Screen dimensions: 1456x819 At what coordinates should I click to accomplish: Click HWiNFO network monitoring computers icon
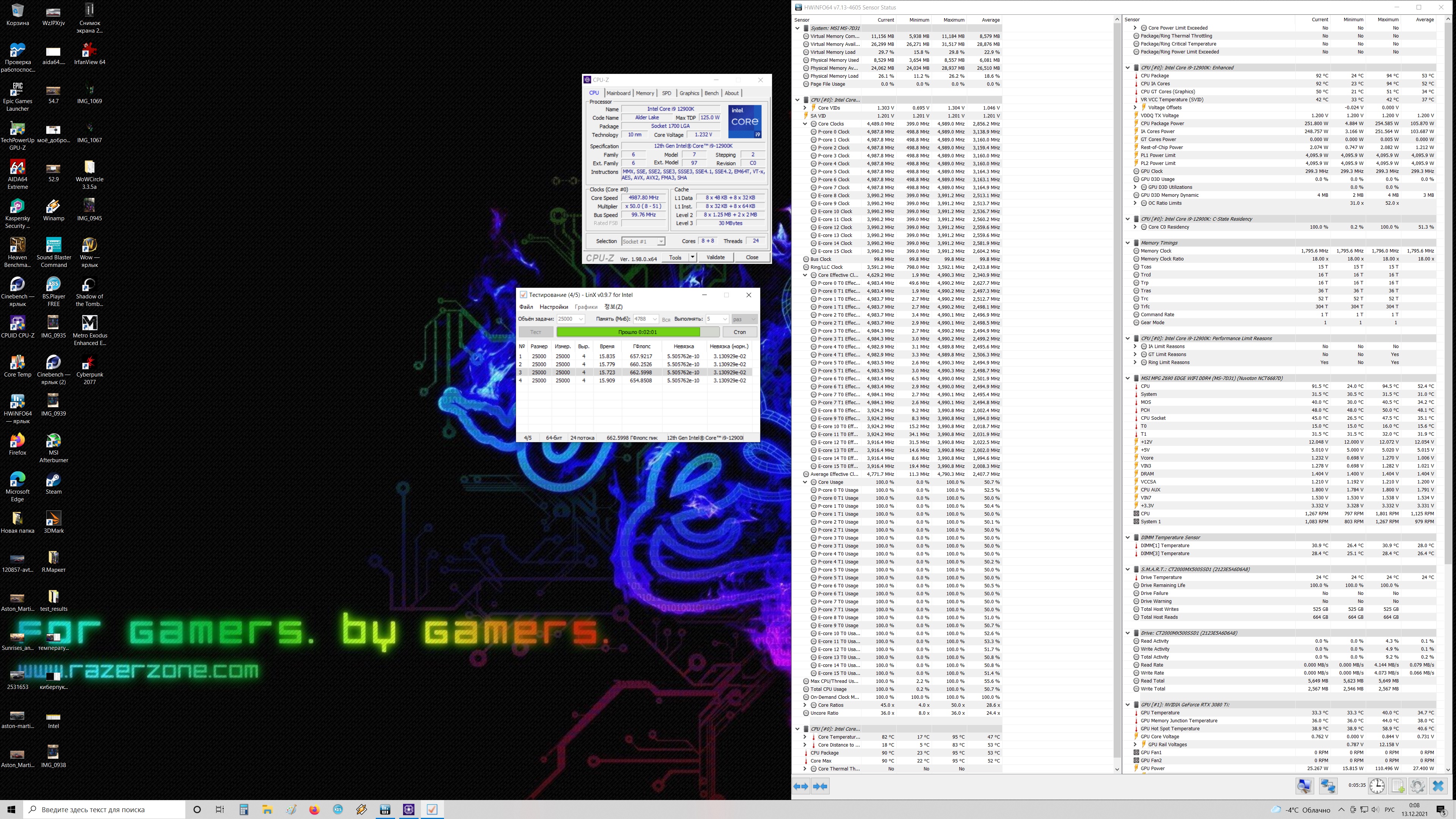point(1328,786)
